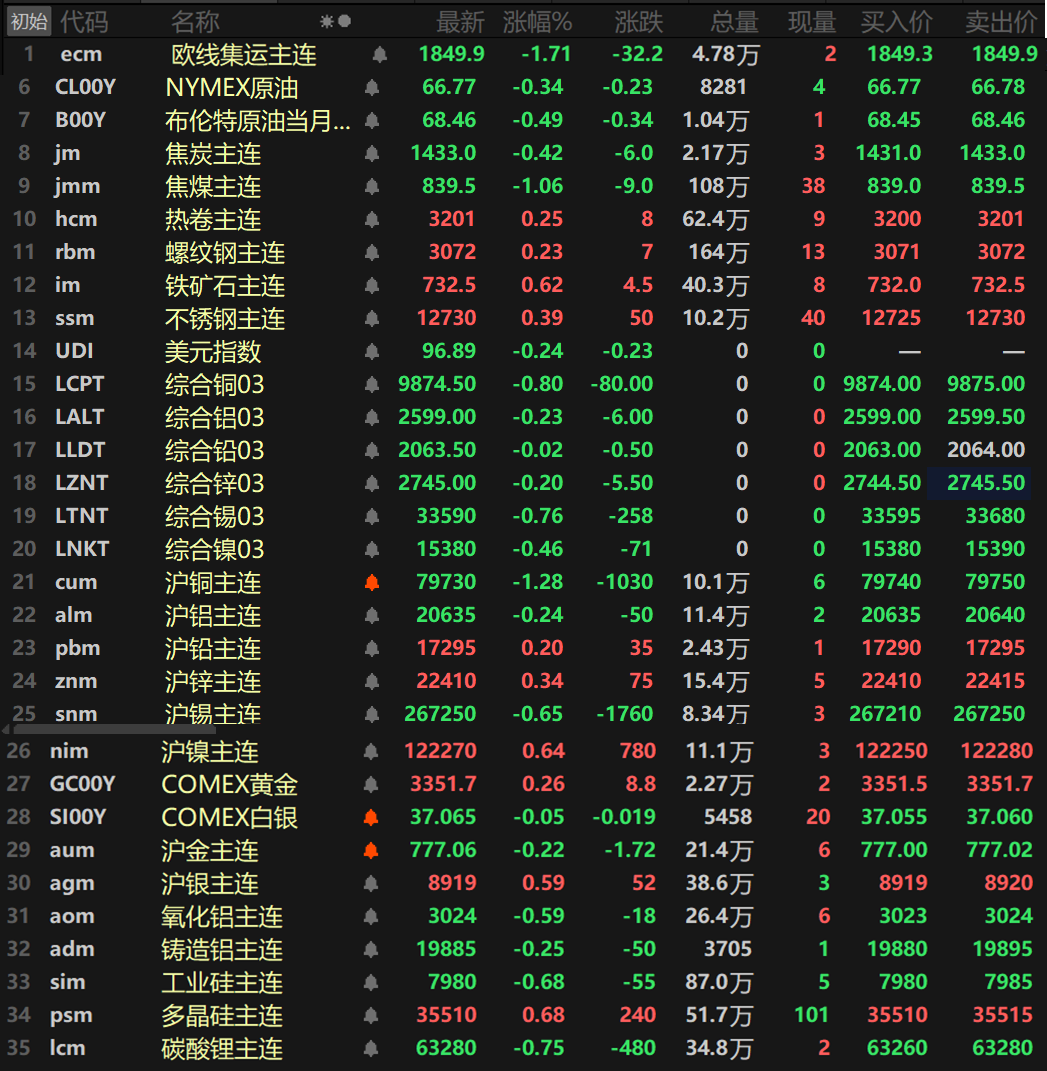This screenshot has width=1047, height=1071.
Task: Click the settings gear icon in header
Action: (327, 22)
